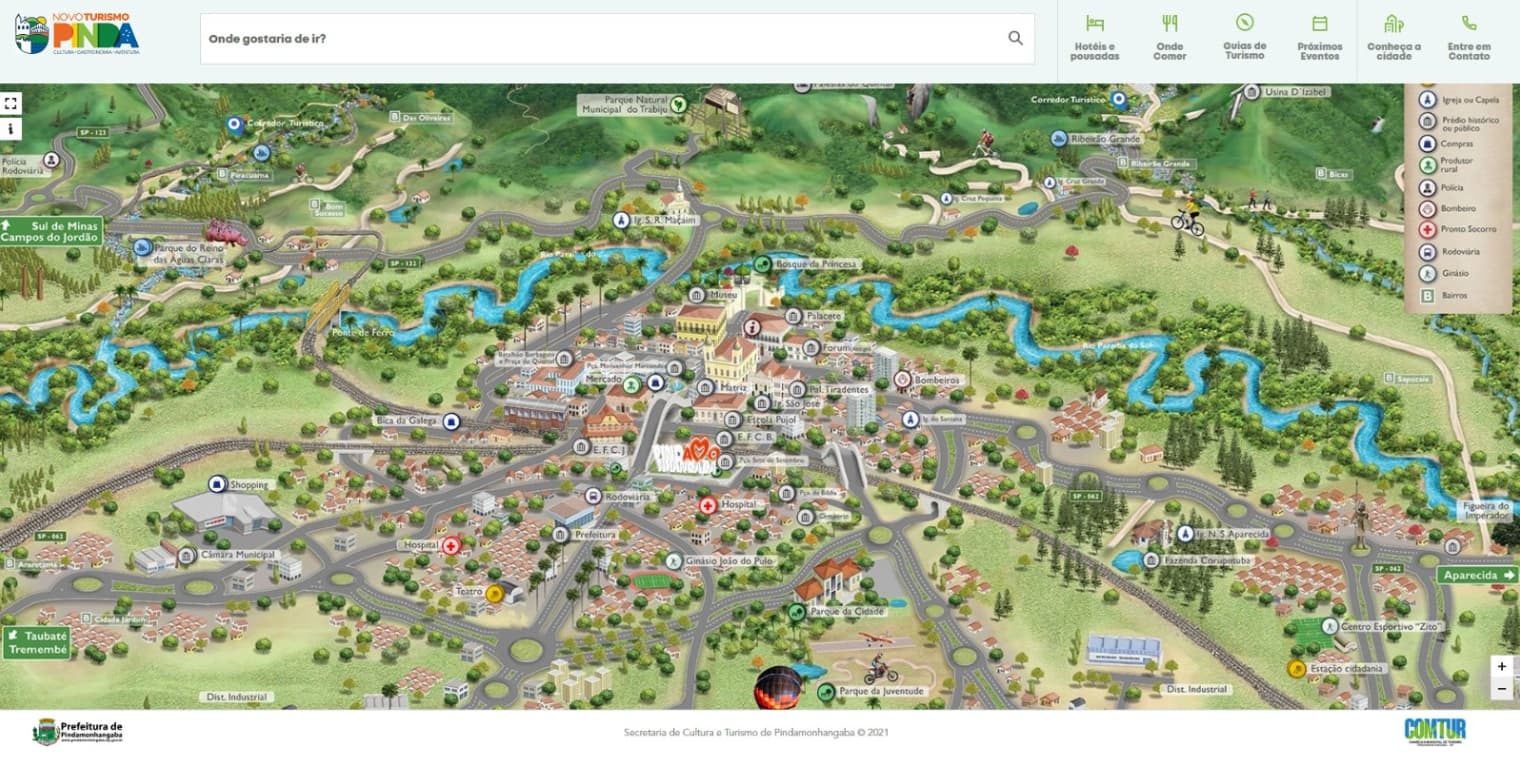The height and width of the screenshot is (762, 1520).
Task: Go to Guias de Turismo
Action: (1244, 38)
